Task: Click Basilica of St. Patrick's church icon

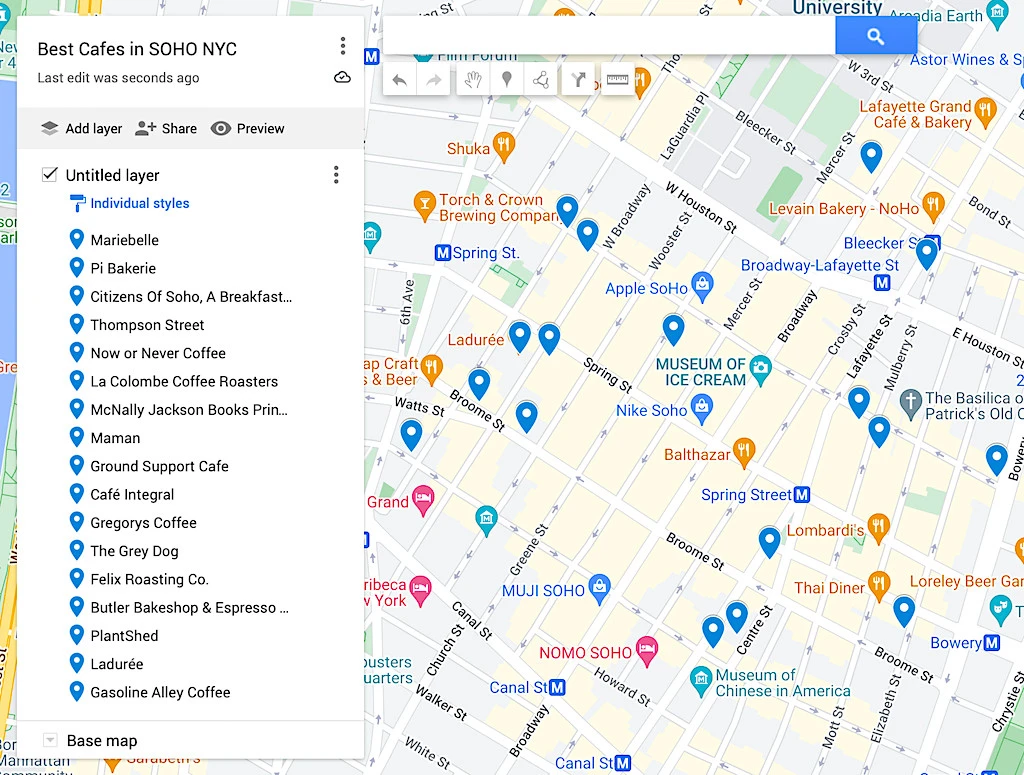Action: click(910, 403)
